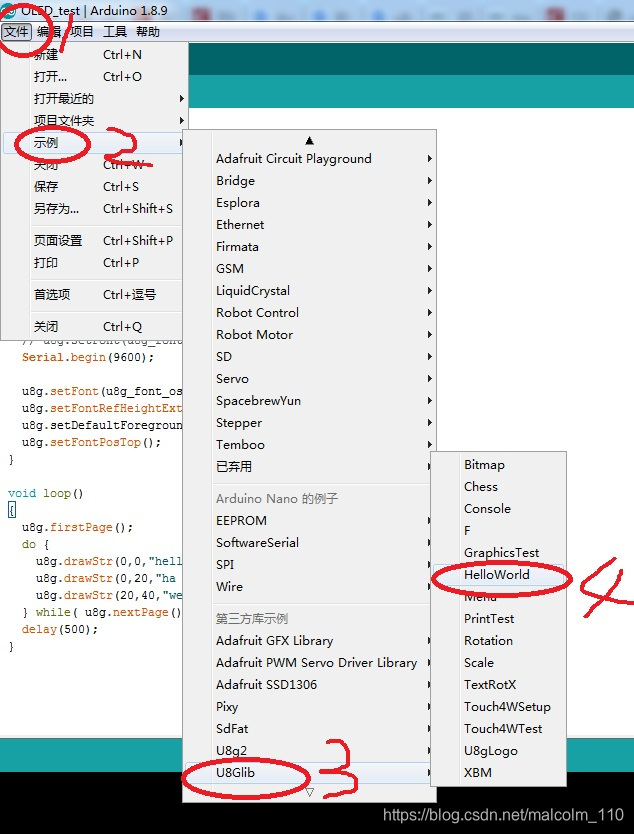Click the u8g.setFontPosTop(); code line
This screenshot has height=834, width=634.
pos(91,442)
